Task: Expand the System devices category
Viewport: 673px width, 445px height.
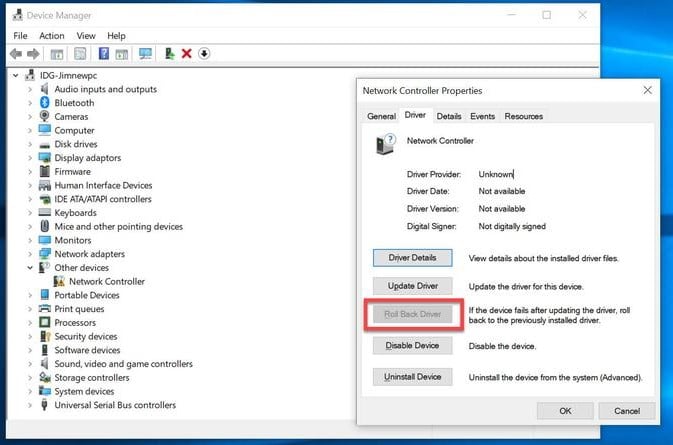Action: coord(30,391)
